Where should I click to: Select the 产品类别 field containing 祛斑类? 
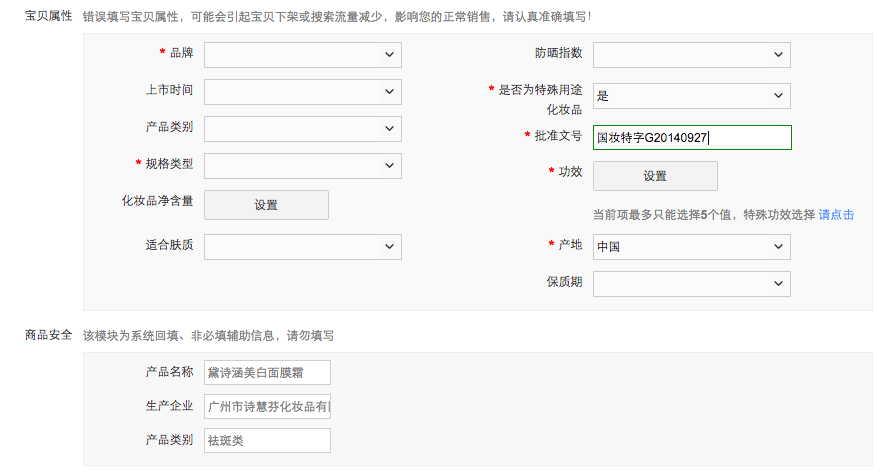click(267, 441)
